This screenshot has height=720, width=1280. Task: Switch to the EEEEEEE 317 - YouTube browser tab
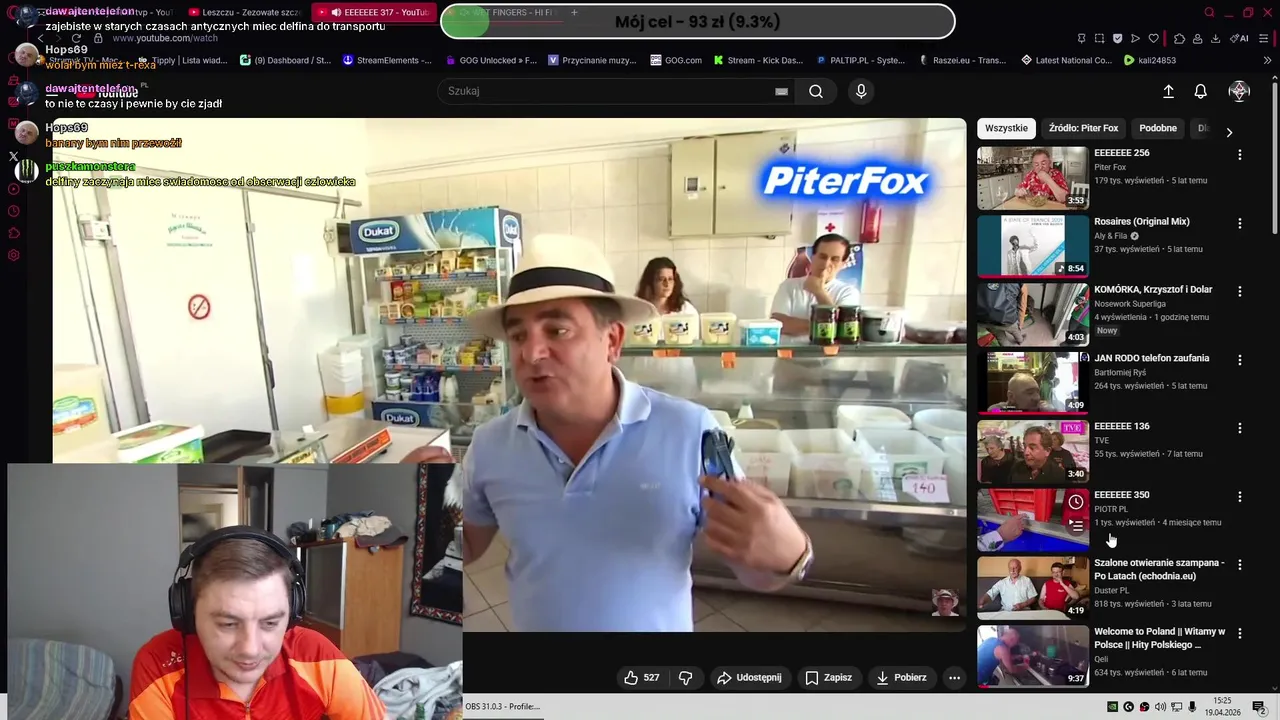374,12
